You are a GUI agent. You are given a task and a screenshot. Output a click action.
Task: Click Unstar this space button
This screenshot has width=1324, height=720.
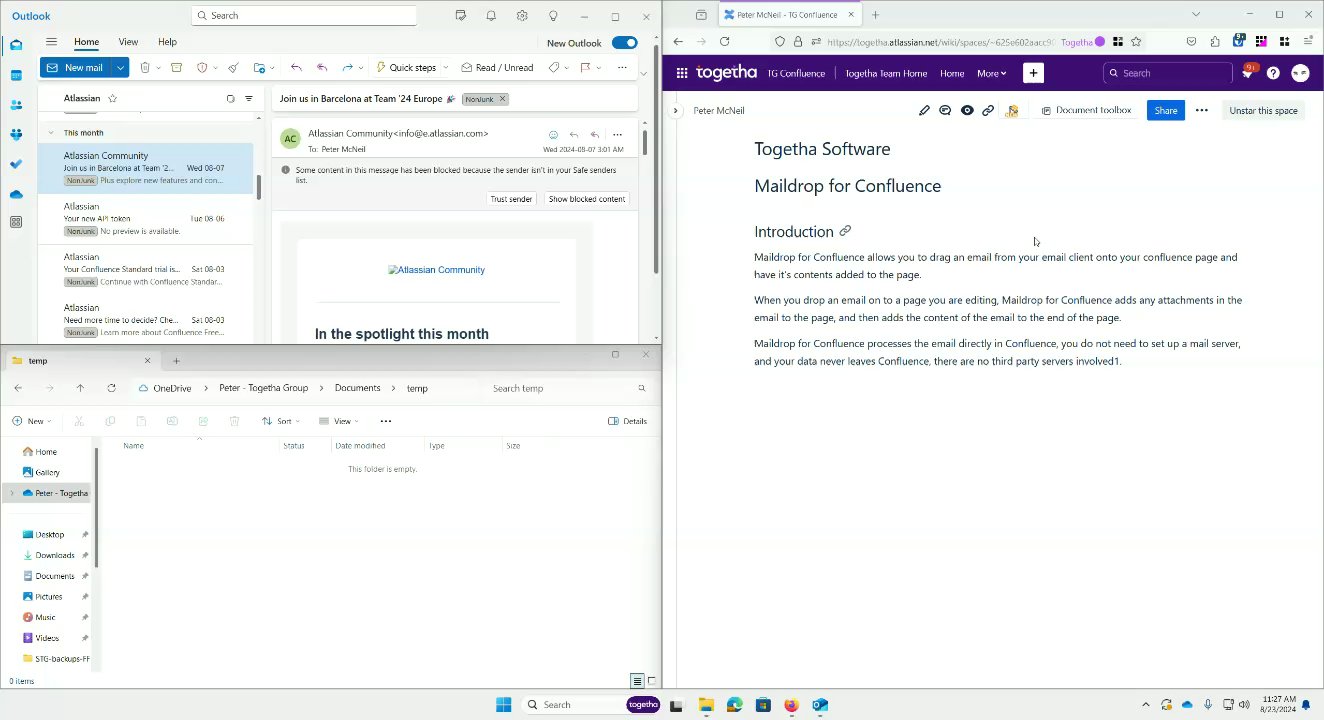click(1263, 110)
